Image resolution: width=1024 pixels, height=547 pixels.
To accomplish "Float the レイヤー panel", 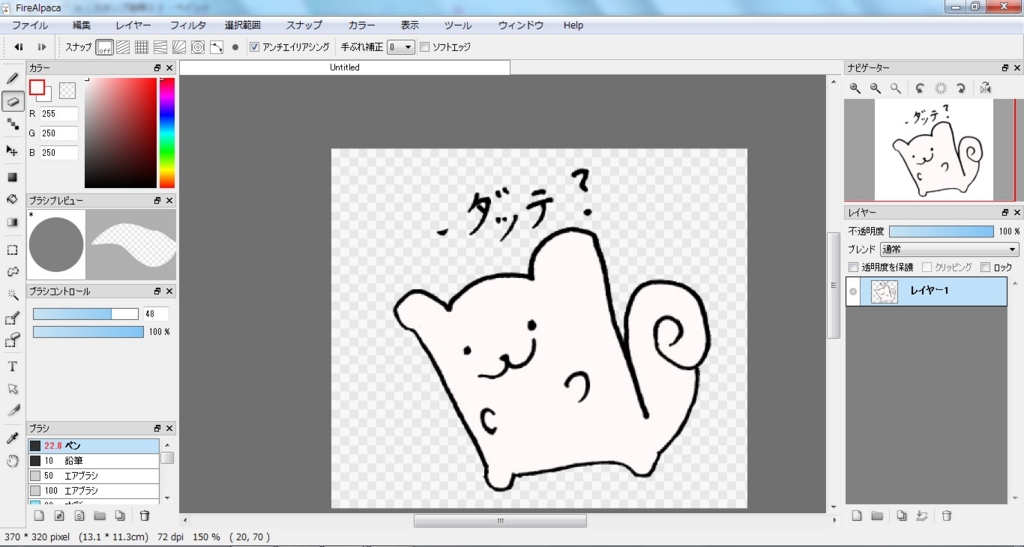I will [x=1005, y=213].
